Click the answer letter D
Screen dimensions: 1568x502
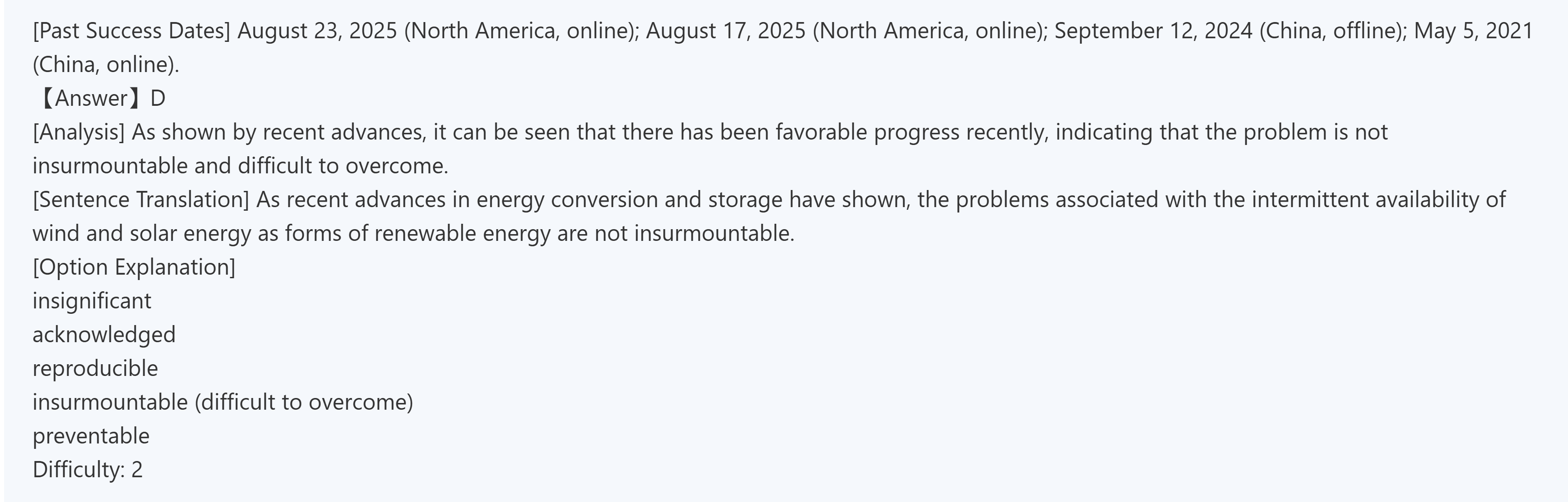(x=157, y=98)
